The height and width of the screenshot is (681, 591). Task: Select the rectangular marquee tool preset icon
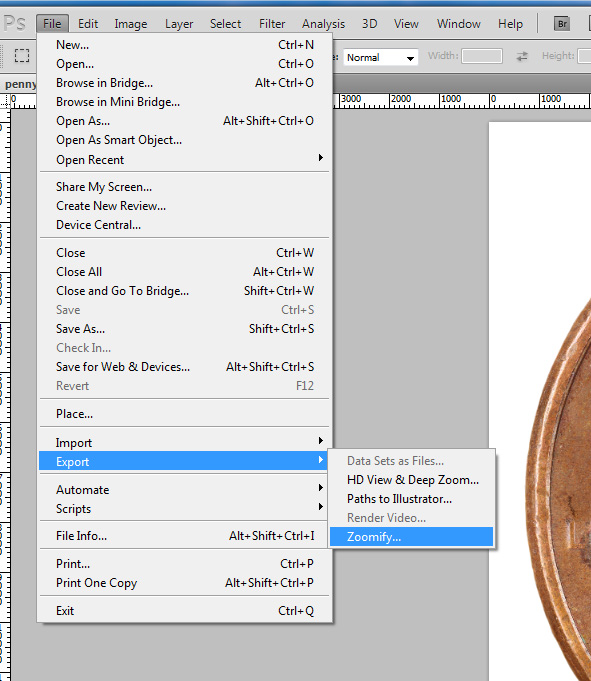[x=22, y=56]
